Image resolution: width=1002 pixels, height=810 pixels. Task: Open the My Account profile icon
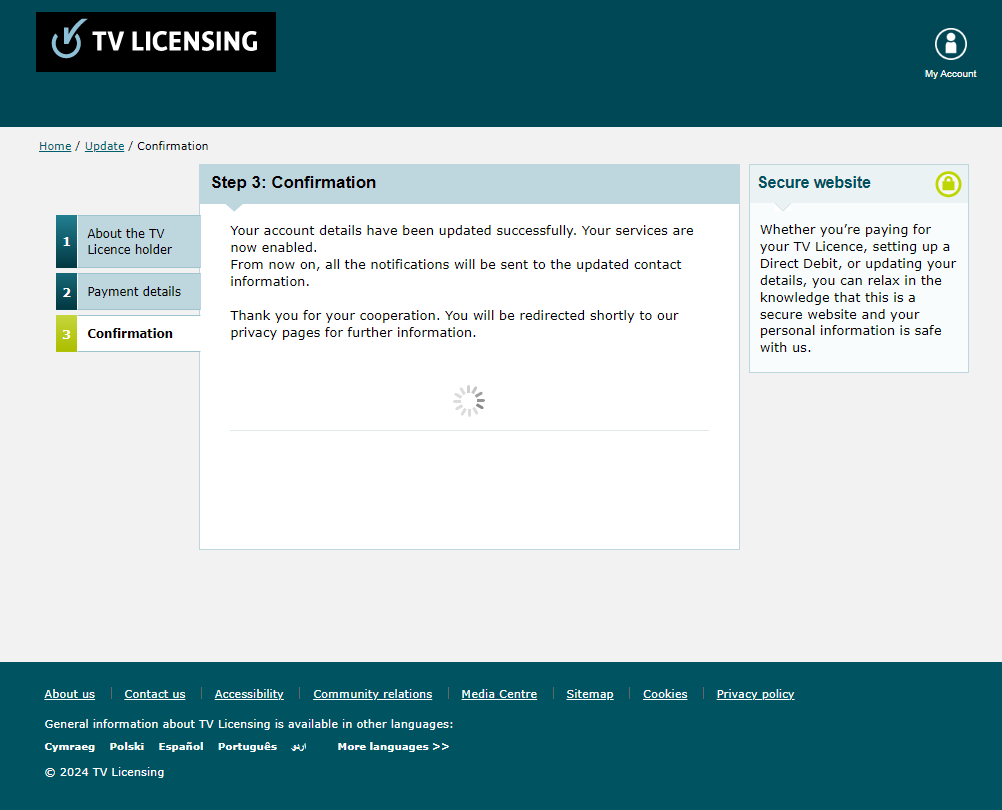click(950, 45)
